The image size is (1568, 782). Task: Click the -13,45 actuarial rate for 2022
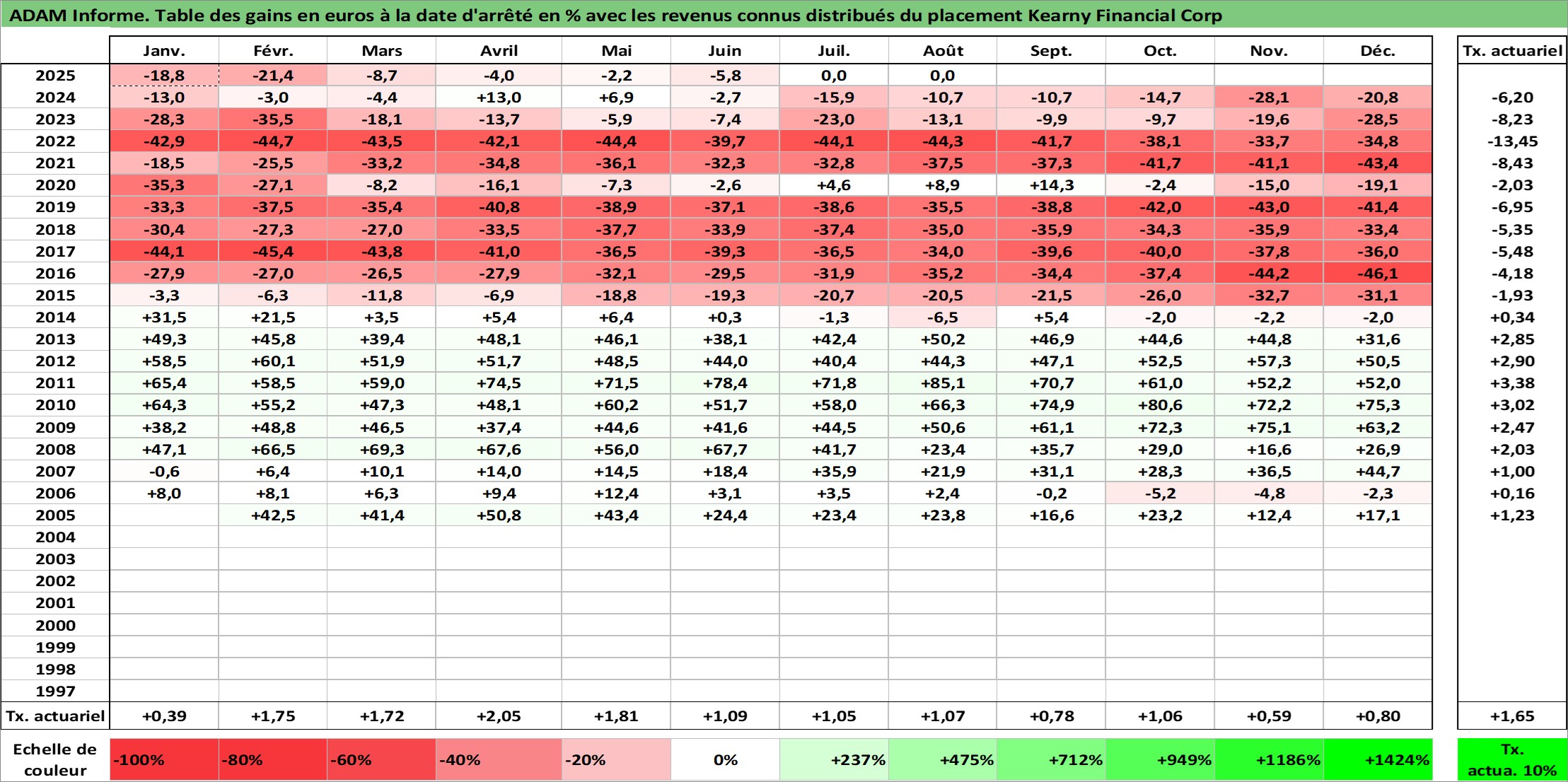(1512, 141)
